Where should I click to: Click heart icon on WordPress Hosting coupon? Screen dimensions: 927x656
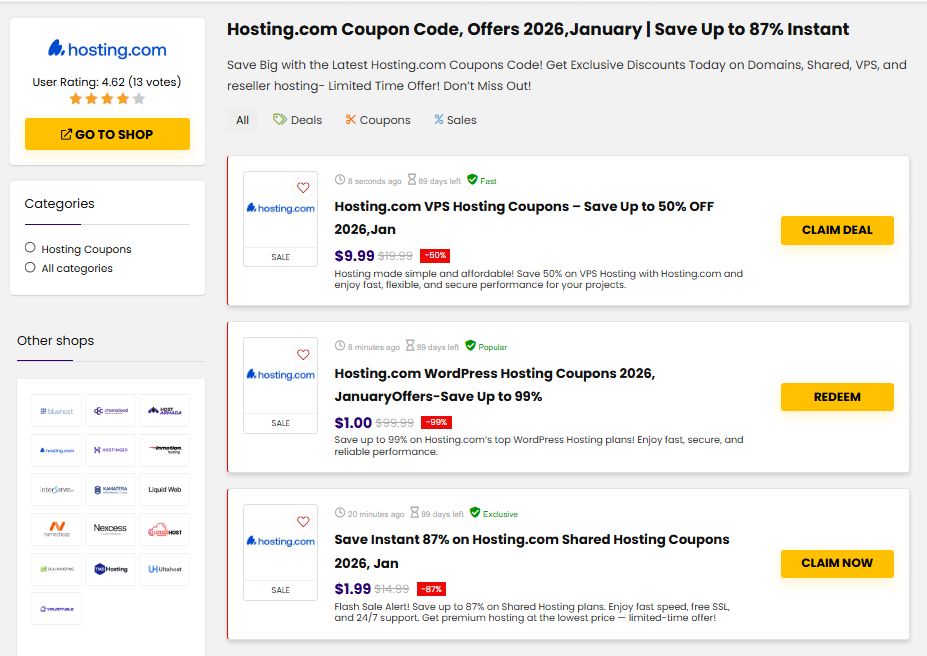pos(303,355)
